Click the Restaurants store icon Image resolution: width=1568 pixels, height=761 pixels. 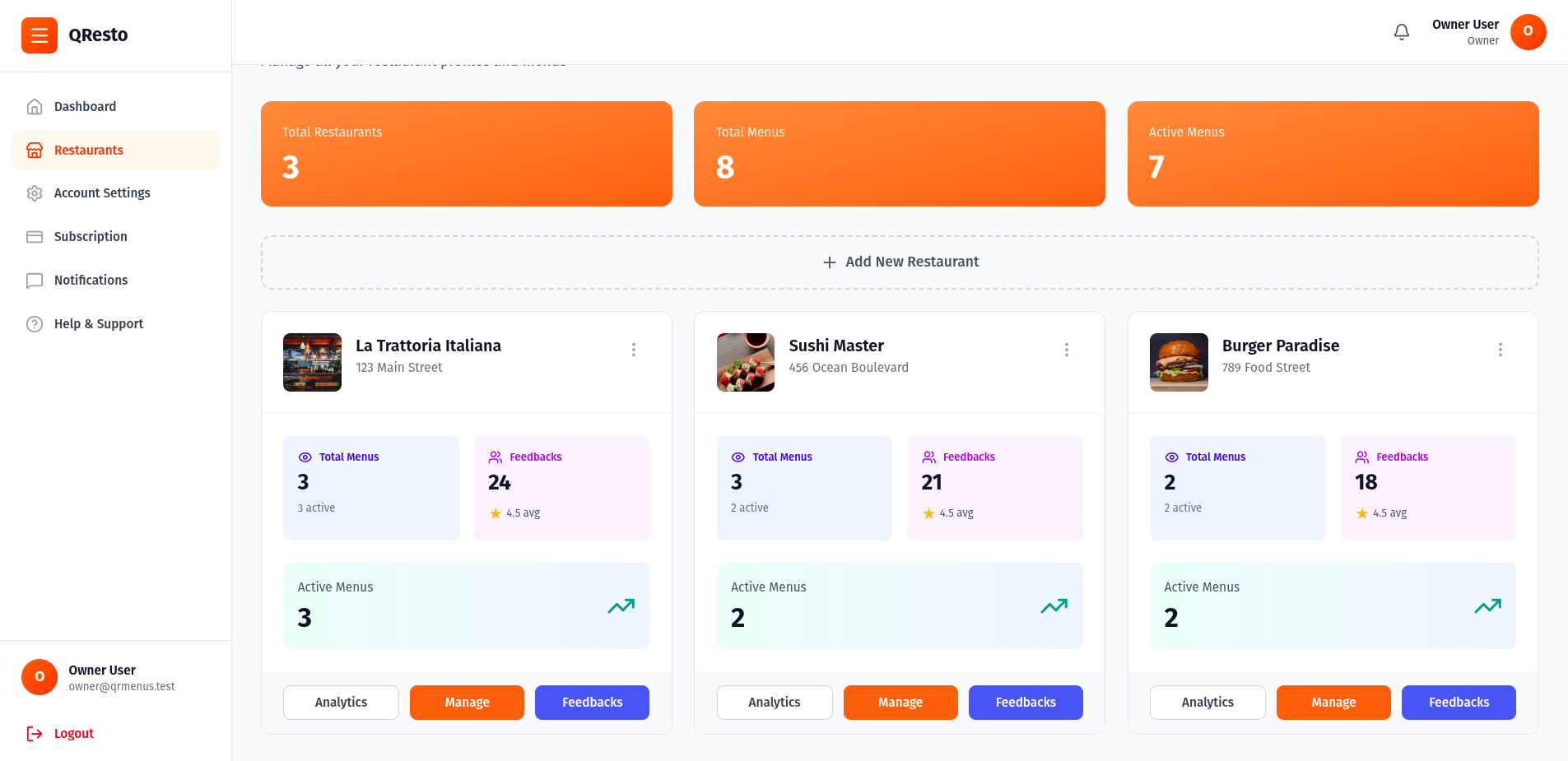pyautogui.click(x=35, y=151)
